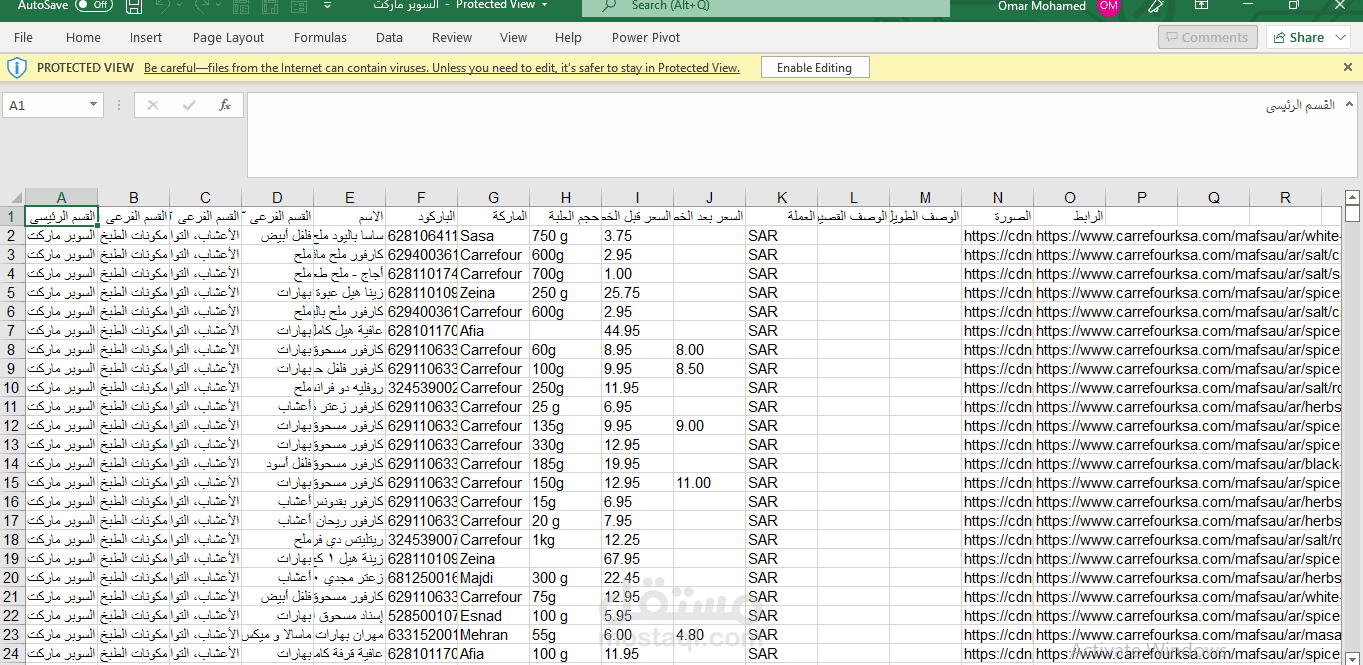1363x665 pixels.
Task: Click header cell F1 الباركود
Action: pos(421,217)
